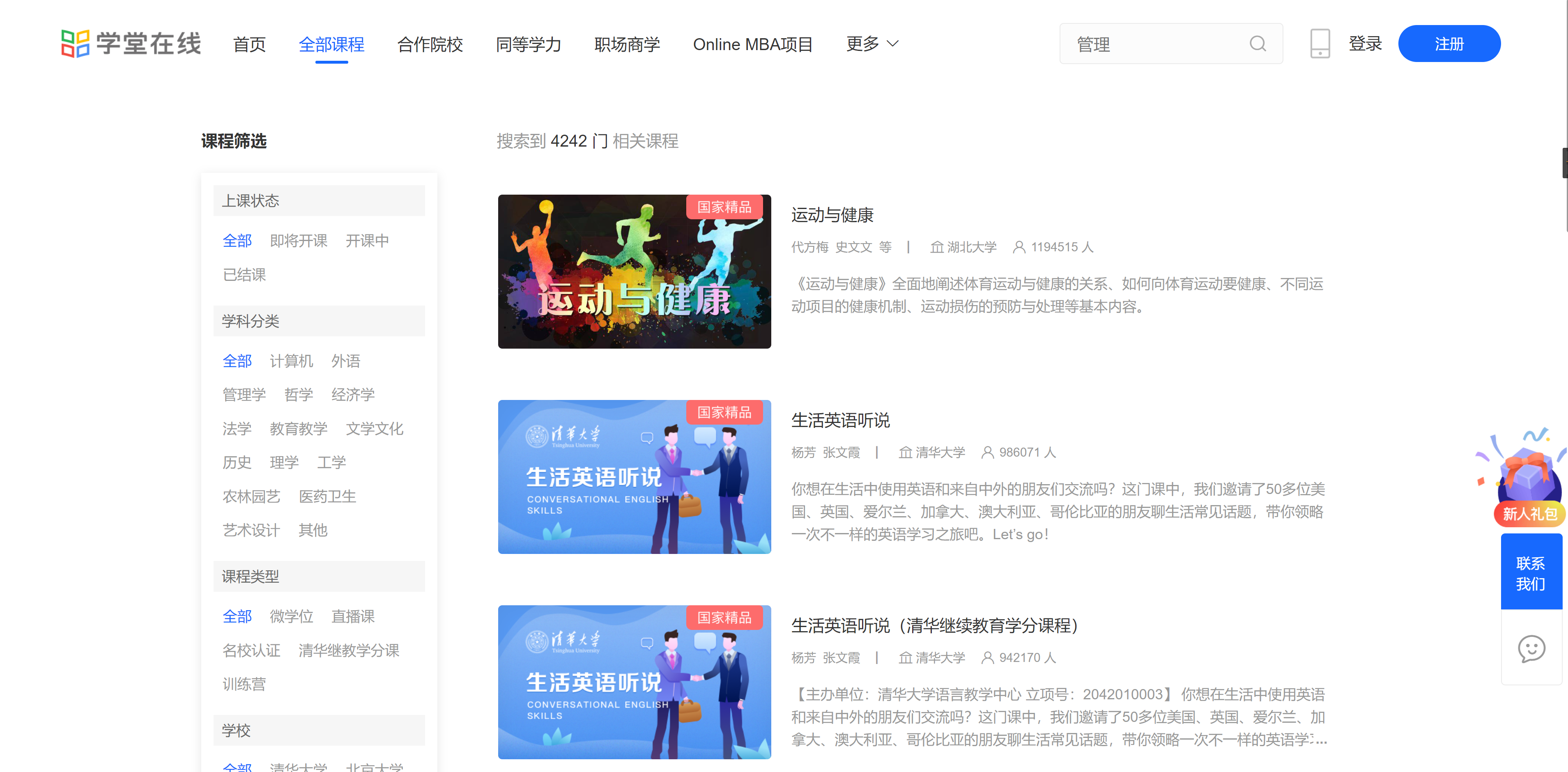Filter by 法学 subject
The height and width of the screenshot is (772, 1568).
point(237,429)
